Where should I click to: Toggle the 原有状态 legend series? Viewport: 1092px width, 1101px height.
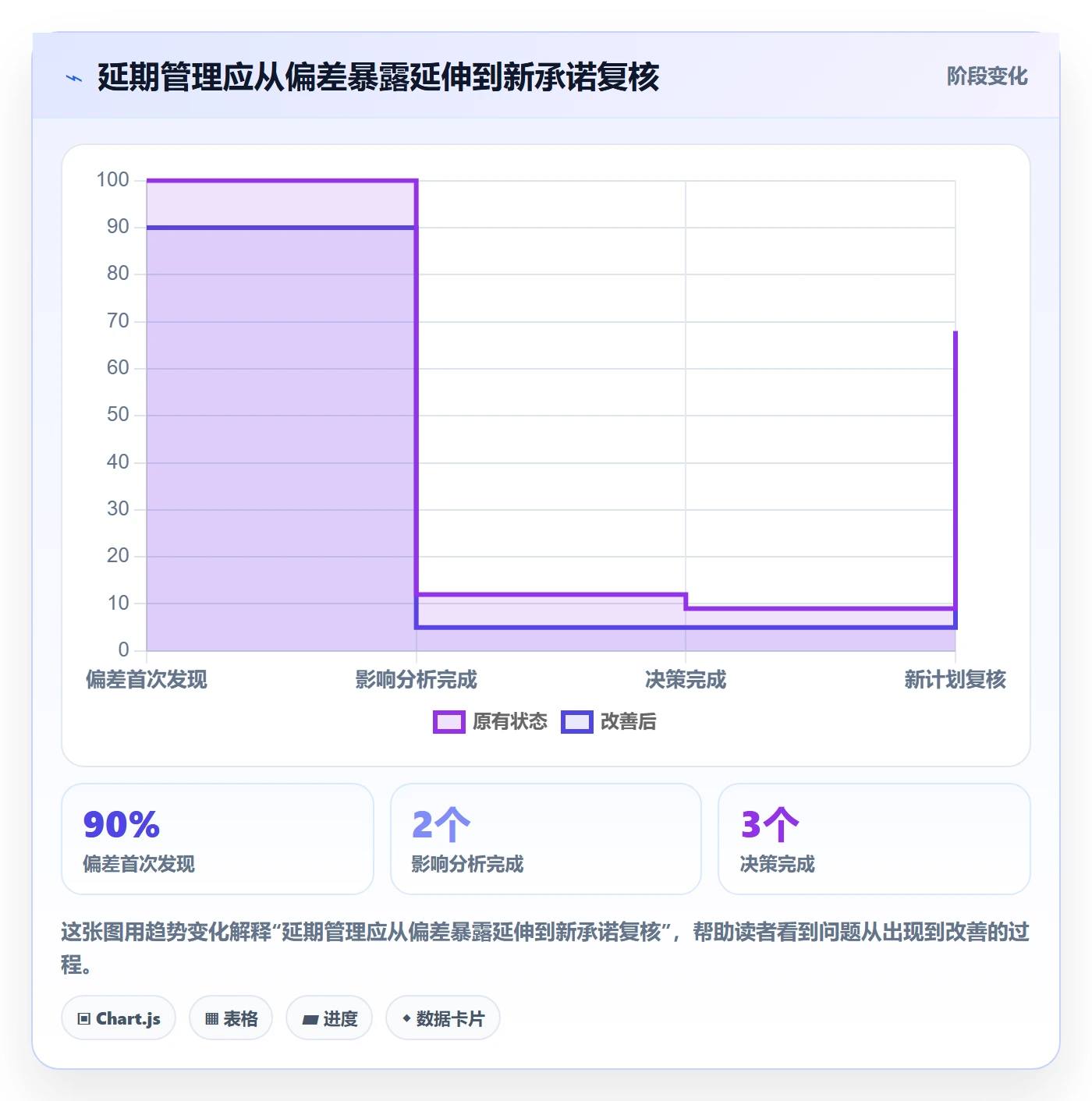pos(491,722)
